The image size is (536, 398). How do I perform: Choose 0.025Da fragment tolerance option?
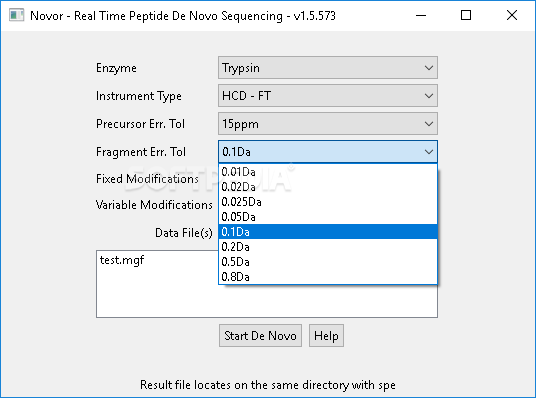[328, 202]
